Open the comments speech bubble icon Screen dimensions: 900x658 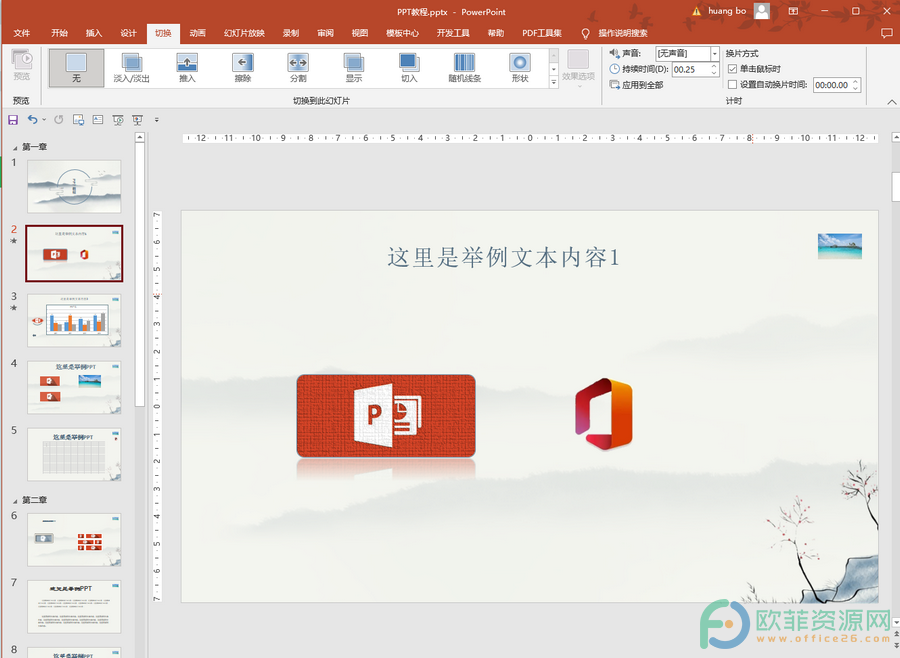887,33
